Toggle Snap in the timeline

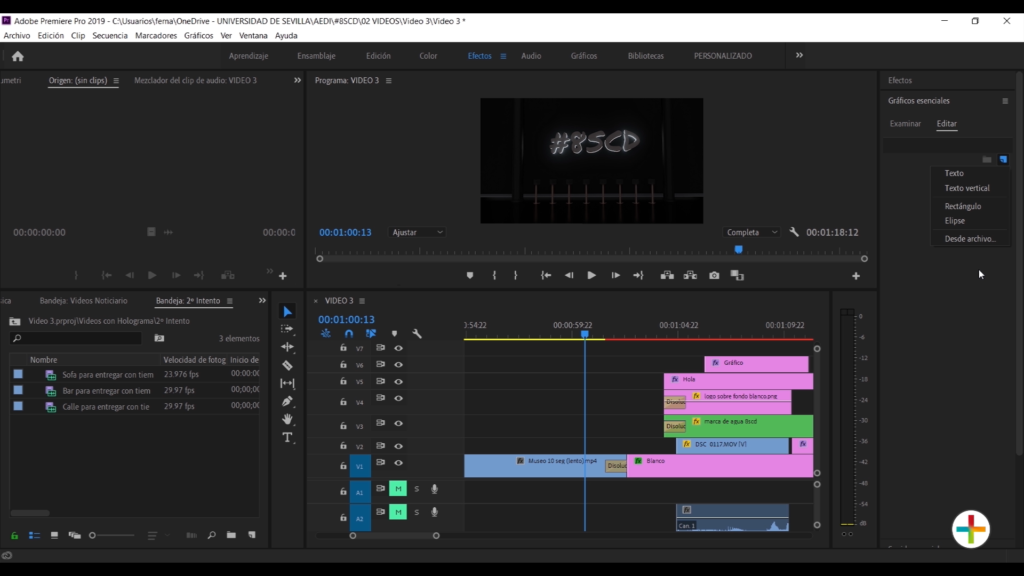click(x=349, y=334)
